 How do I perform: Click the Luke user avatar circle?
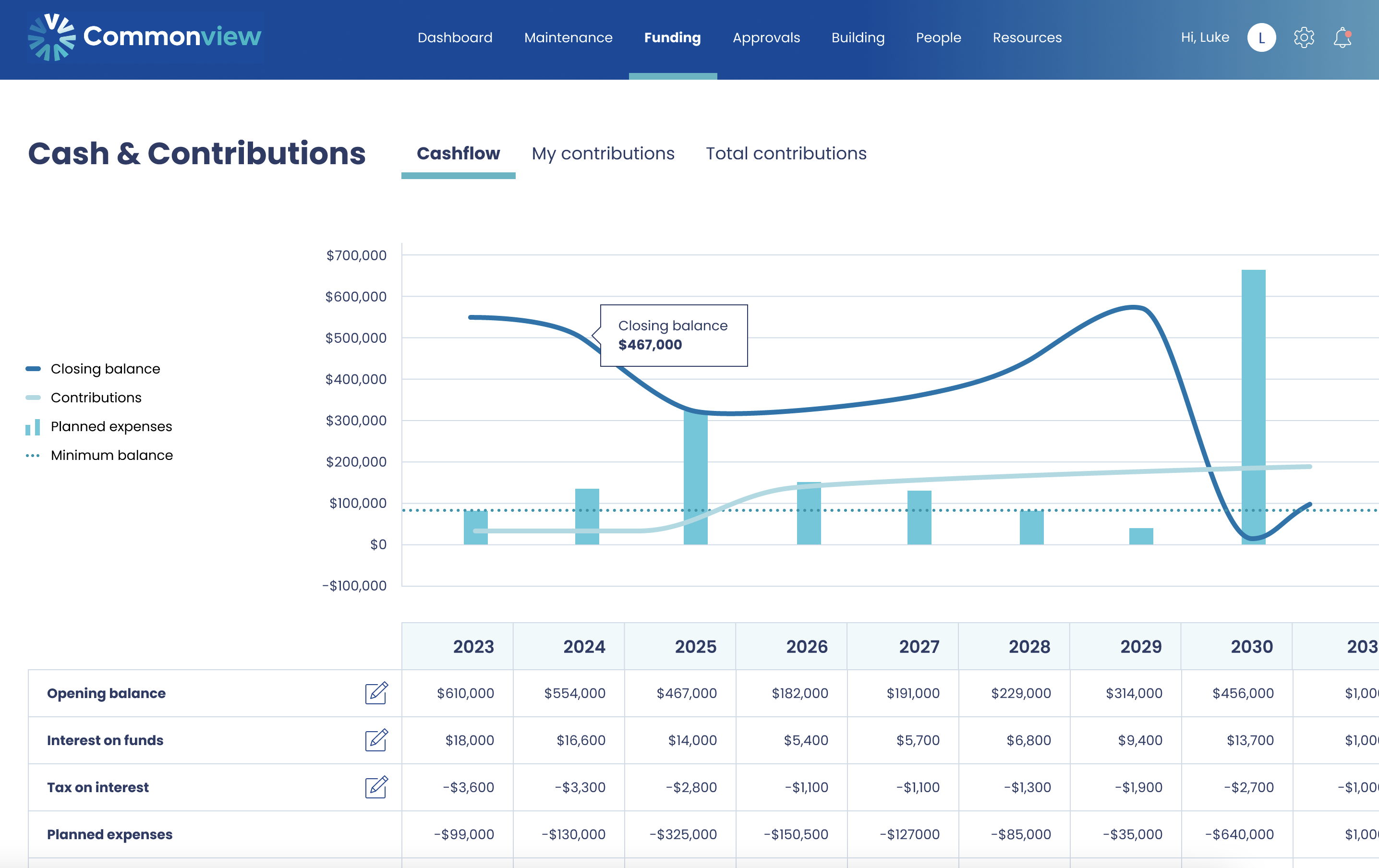1261,38
